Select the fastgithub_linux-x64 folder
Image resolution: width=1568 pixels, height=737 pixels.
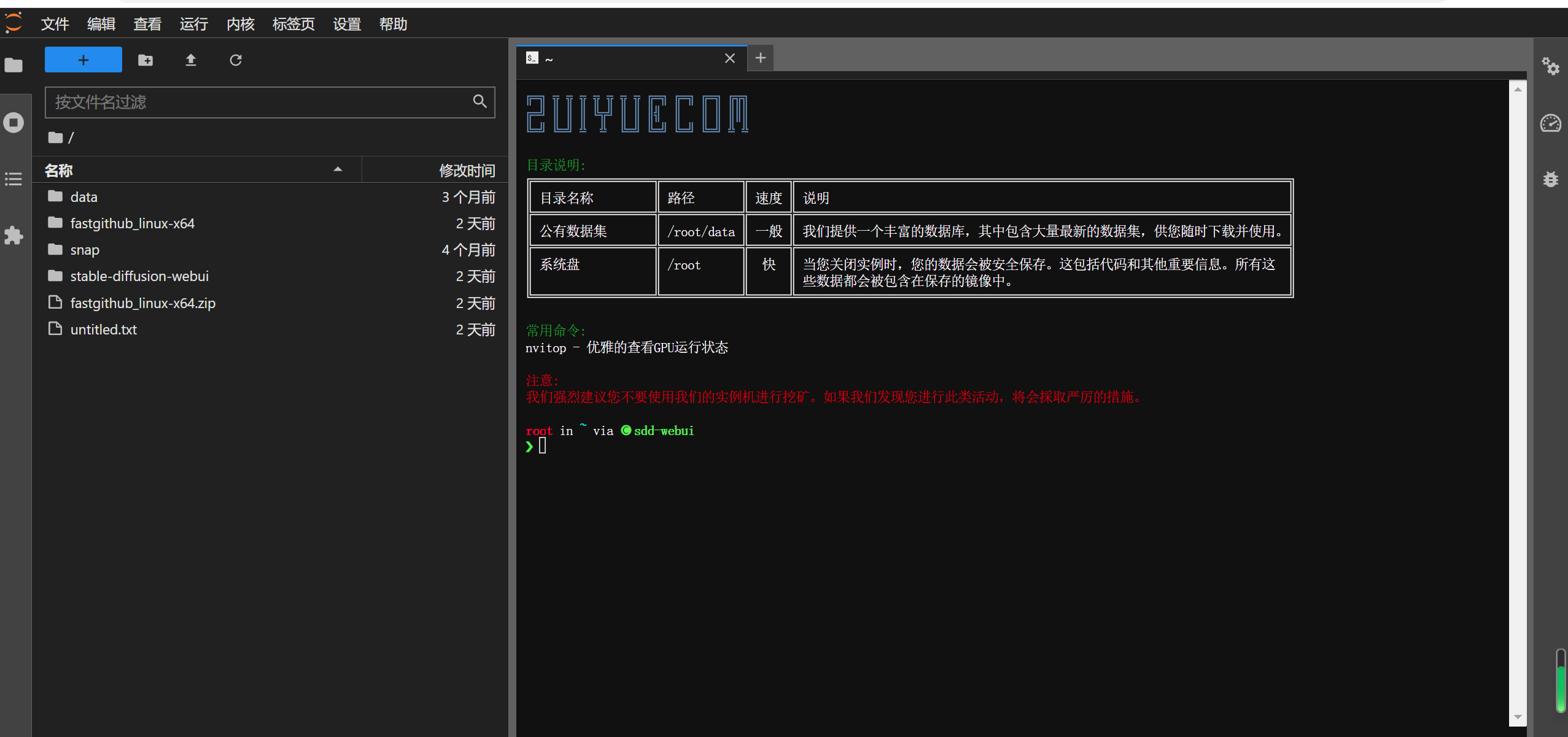(x=270, y=223)
